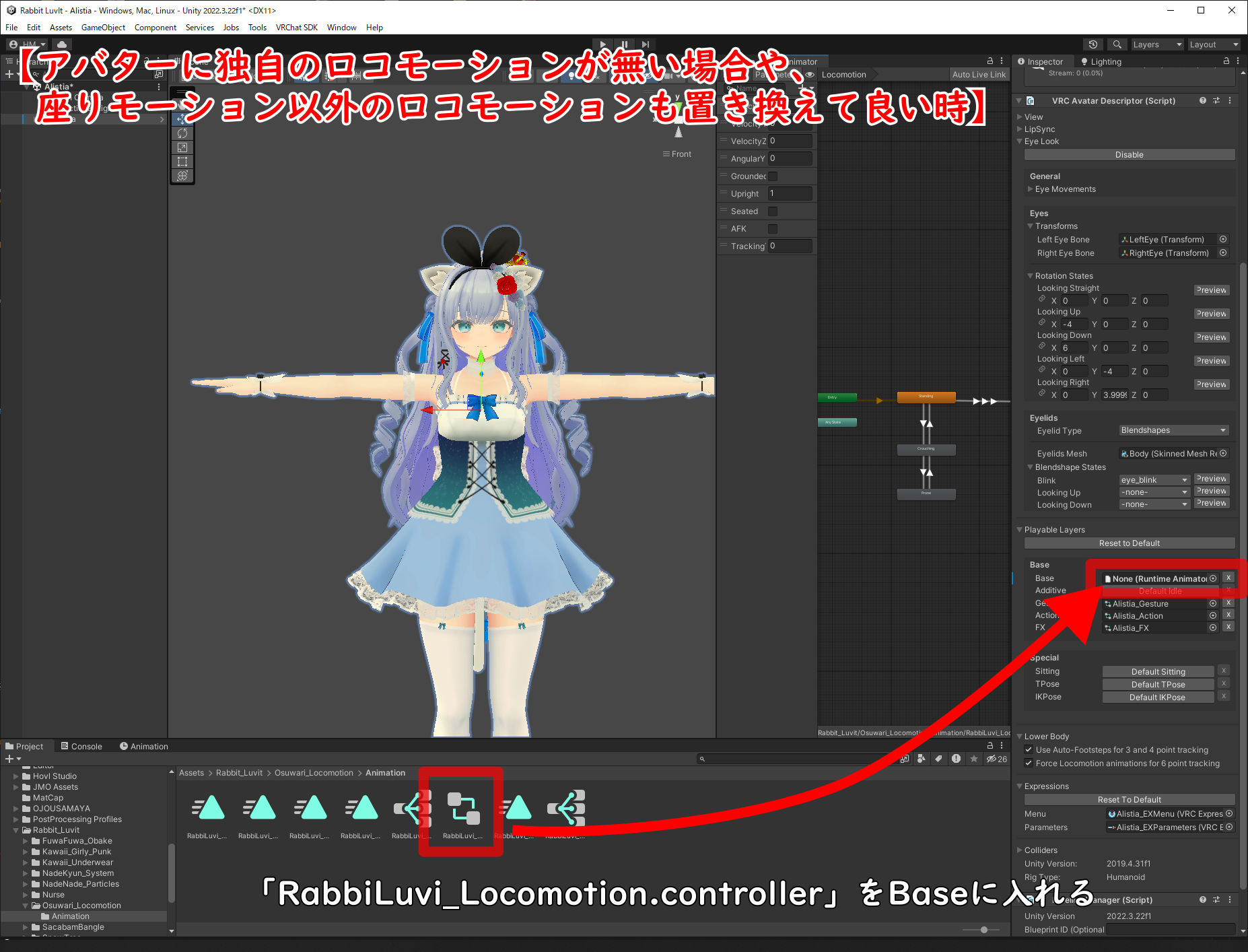The image size is (1248, 952).
Task: Open the VRChat SDK menu
Action: coord(296,27)
